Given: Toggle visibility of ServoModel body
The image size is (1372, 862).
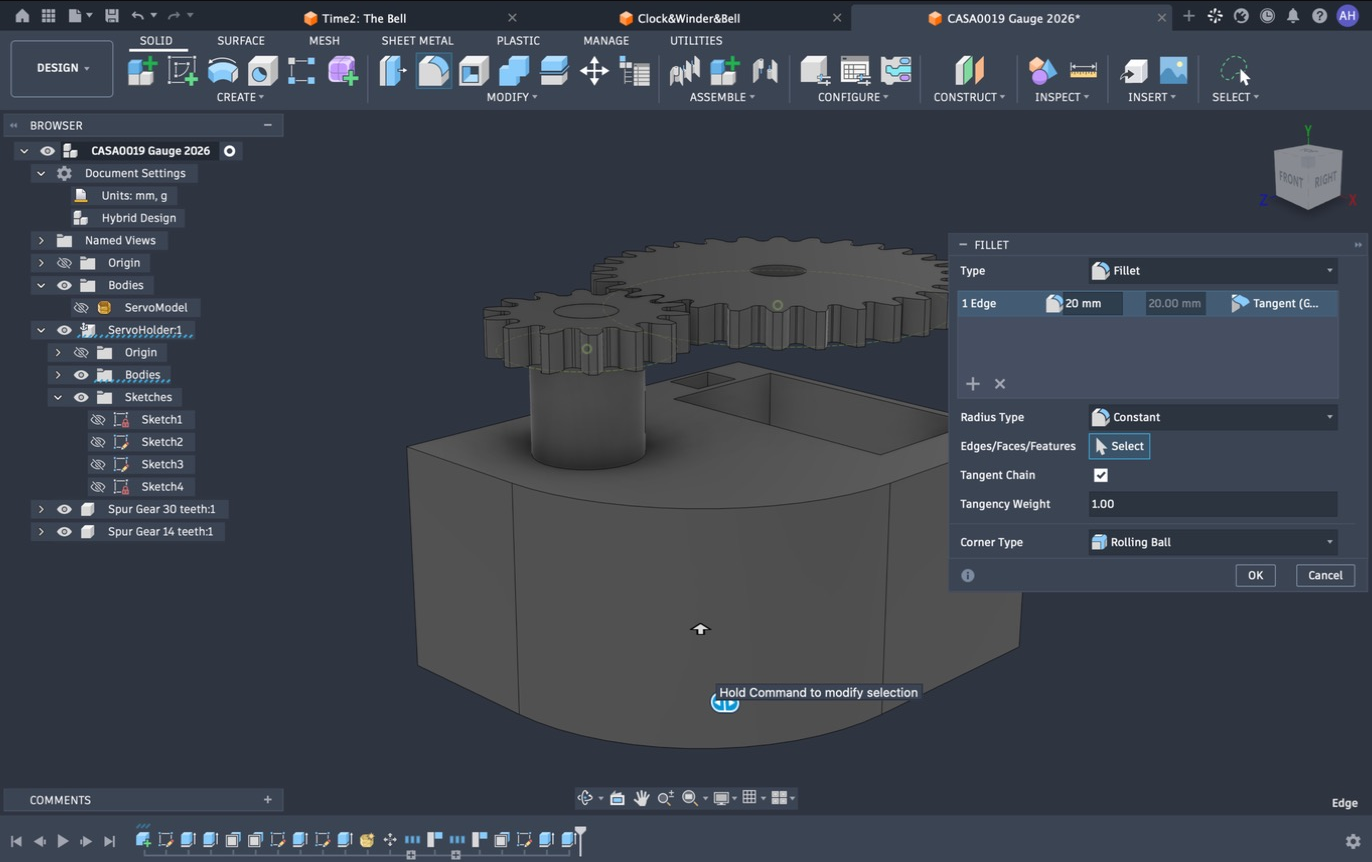Looking at the screenshot, I should coord(81,307).
